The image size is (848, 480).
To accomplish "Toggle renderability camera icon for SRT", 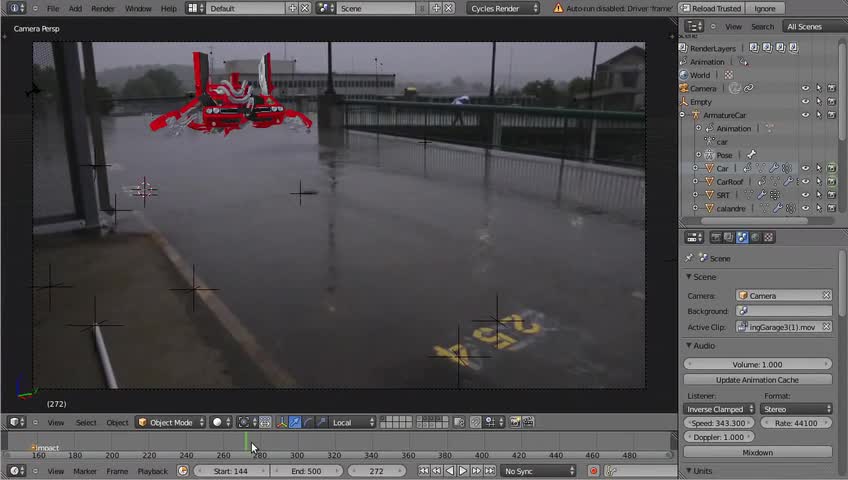I will [x=832, y=195].
